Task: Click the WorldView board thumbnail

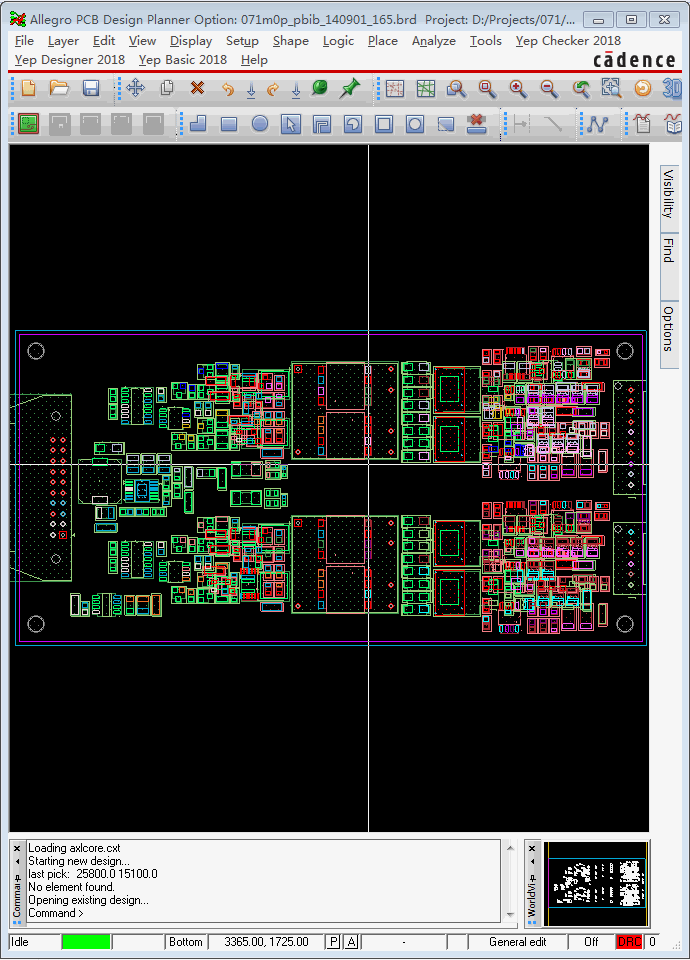Action: pos(597,883)
